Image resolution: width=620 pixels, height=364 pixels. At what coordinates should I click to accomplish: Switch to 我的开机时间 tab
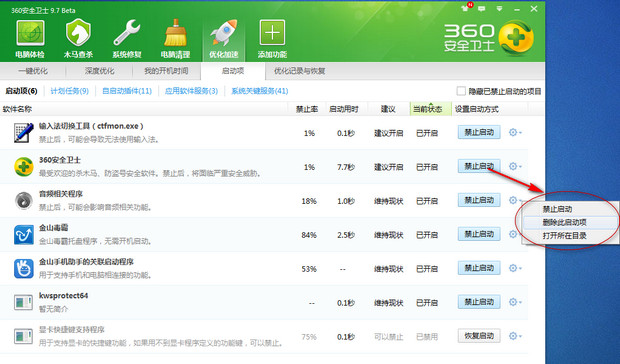click(x=166, y=71)
